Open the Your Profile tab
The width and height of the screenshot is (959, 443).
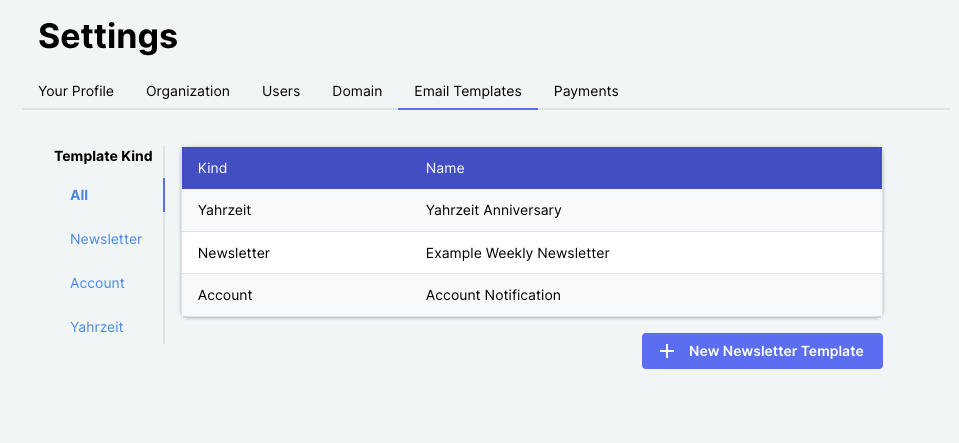pyautogui.click(x=76, y=91)
